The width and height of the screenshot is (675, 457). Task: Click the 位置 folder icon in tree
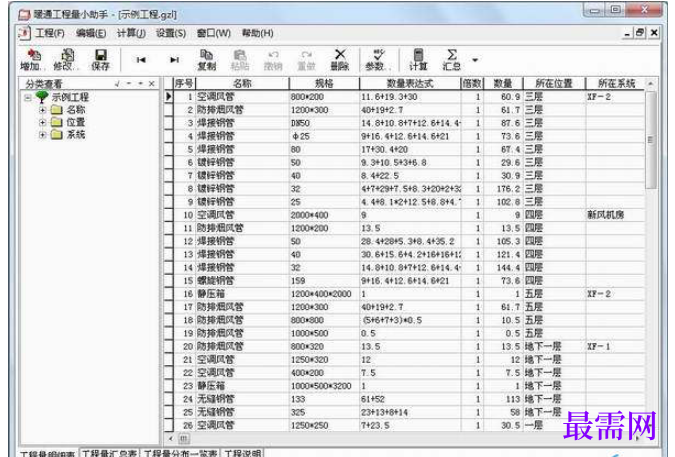[x=56, y=122]
